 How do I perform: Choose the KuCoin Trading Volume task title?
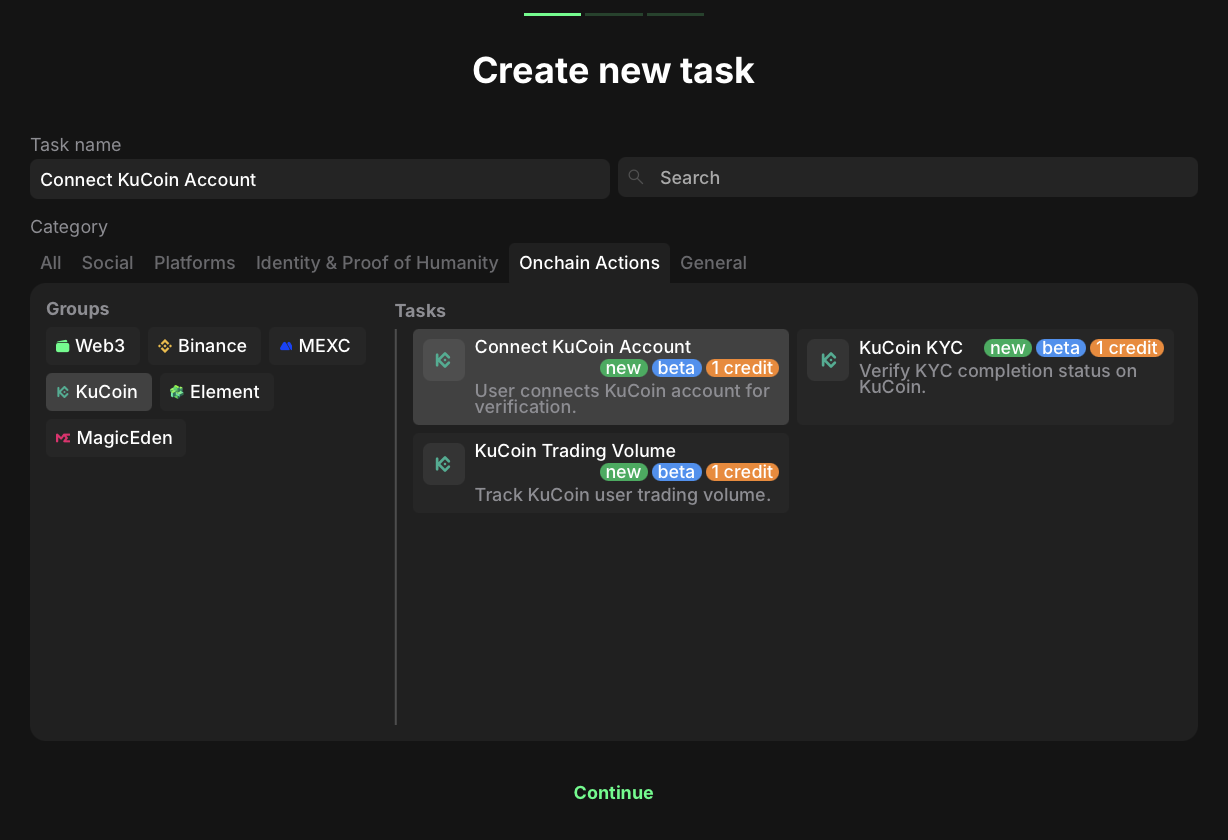point(575,451)
